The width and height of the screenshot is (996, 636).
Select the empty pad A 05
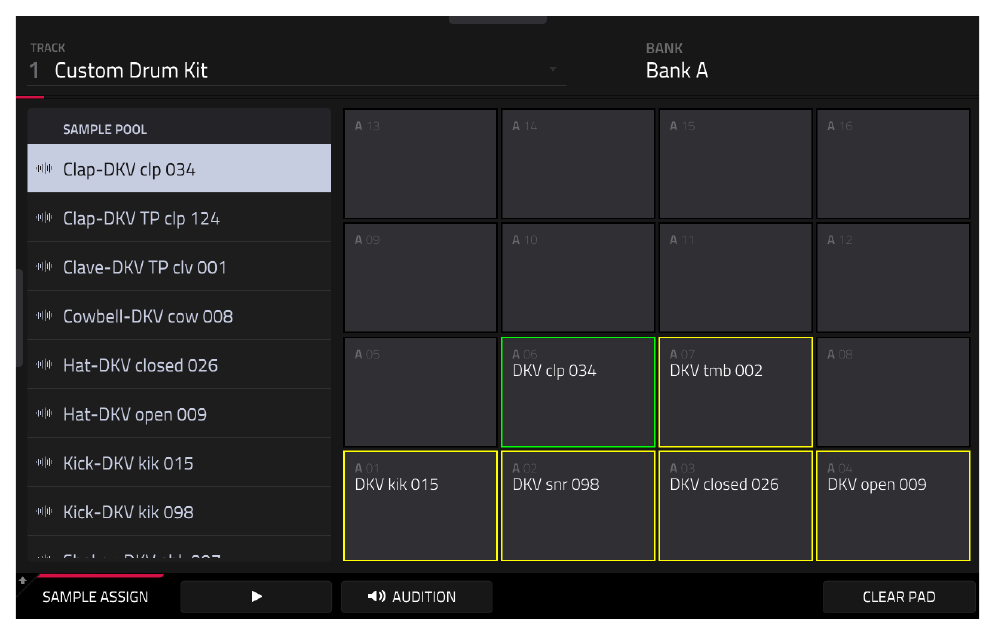(x=421, y=392)
